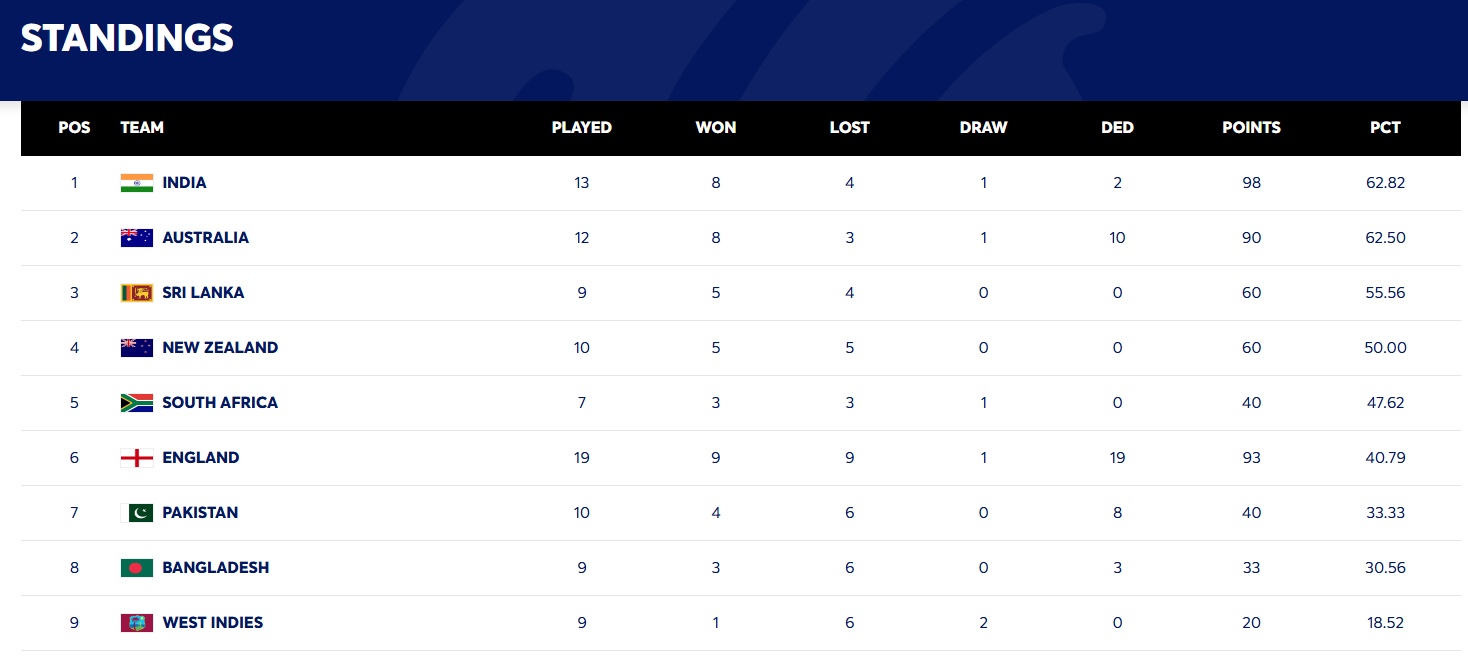Click the Sri Lanka flag icon
This screenshot has height=663, width=1468.
coord(136,293)
